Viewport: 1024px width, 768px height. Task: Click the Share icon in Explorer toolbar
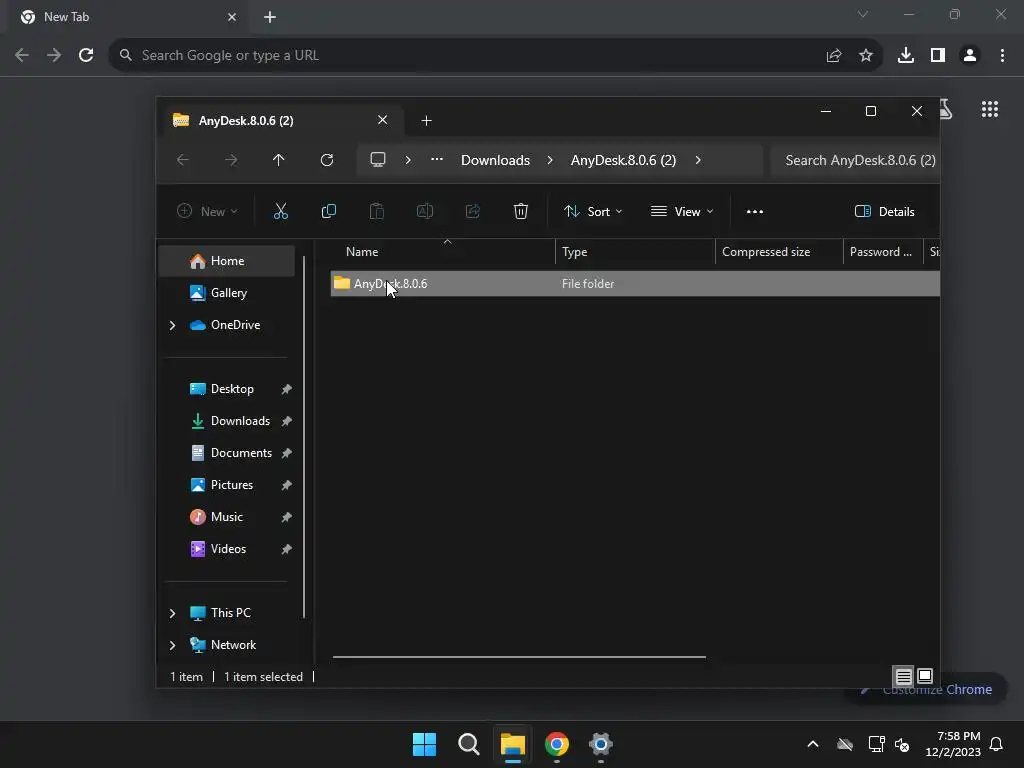pyautogui.click(x=473, y=211)
